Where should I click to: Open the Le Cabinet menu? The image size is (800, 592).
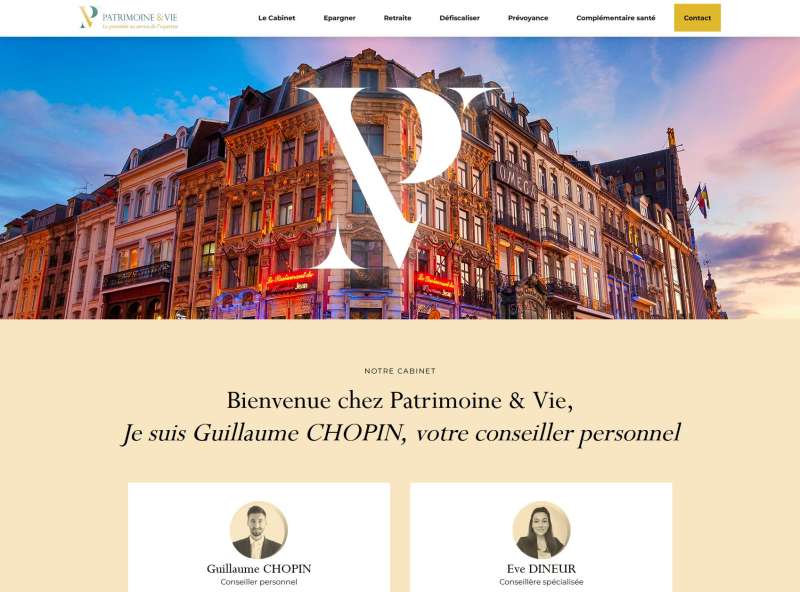(x=277, y=18)
